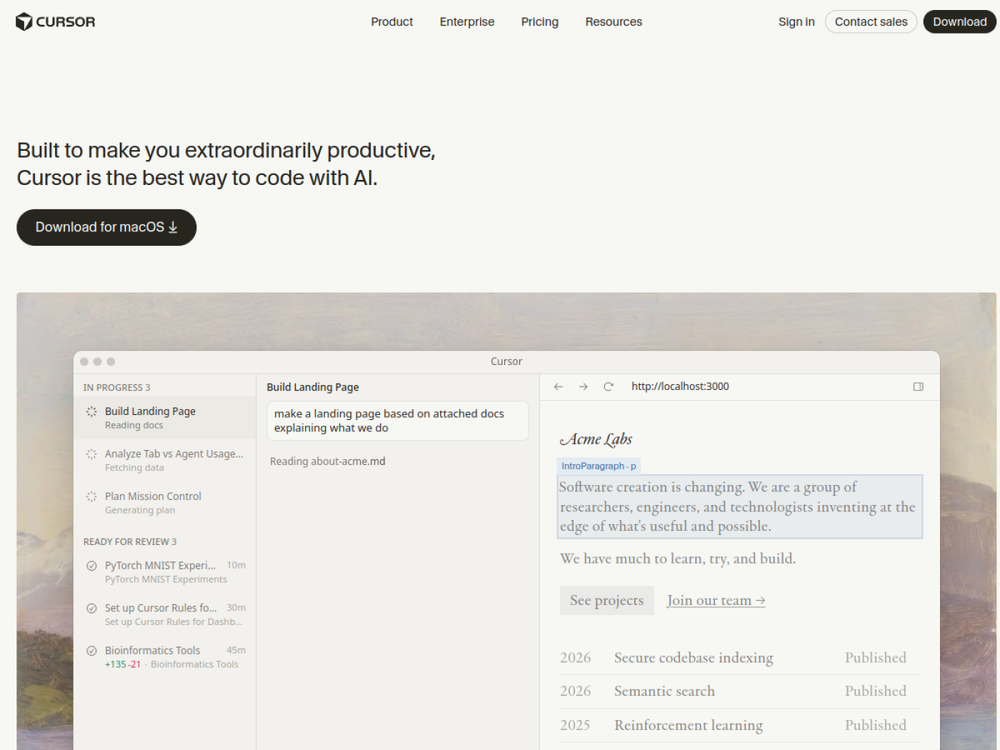Viewport: 1000px width, 750px height.
Task: Open the Resources menu
Action: click(614, 22)
